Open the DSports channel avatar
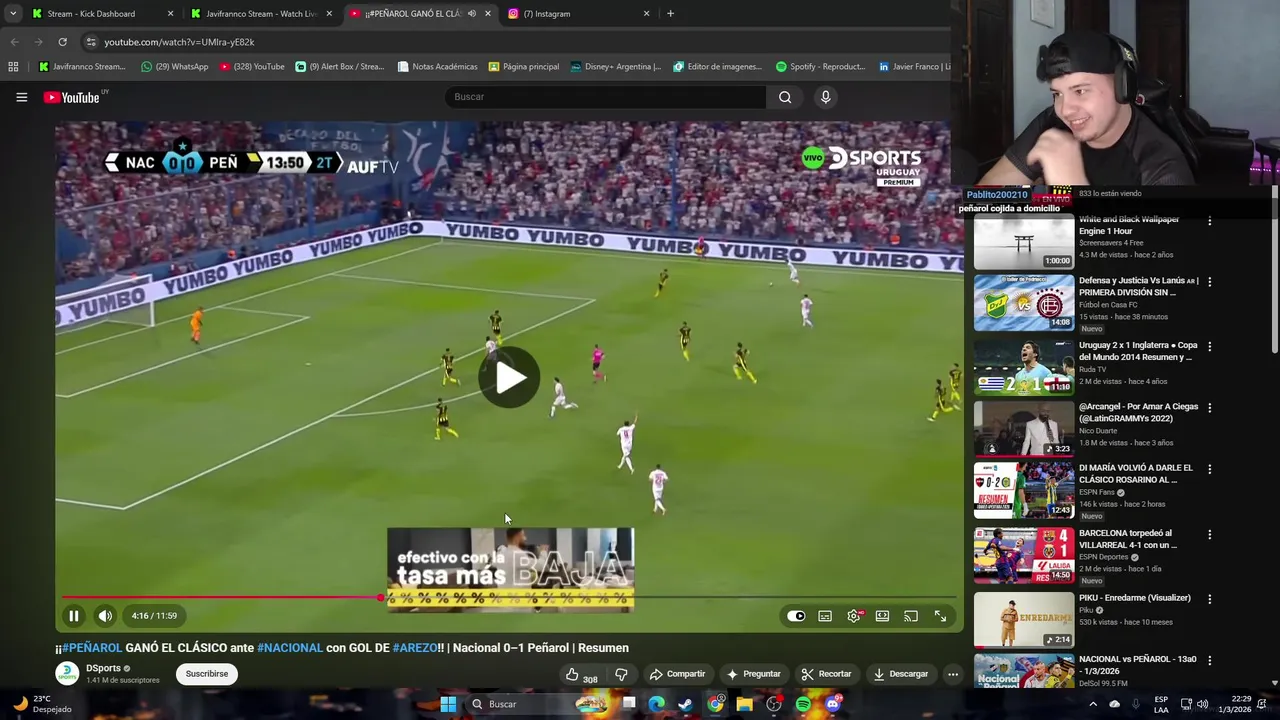 point(67,673)
